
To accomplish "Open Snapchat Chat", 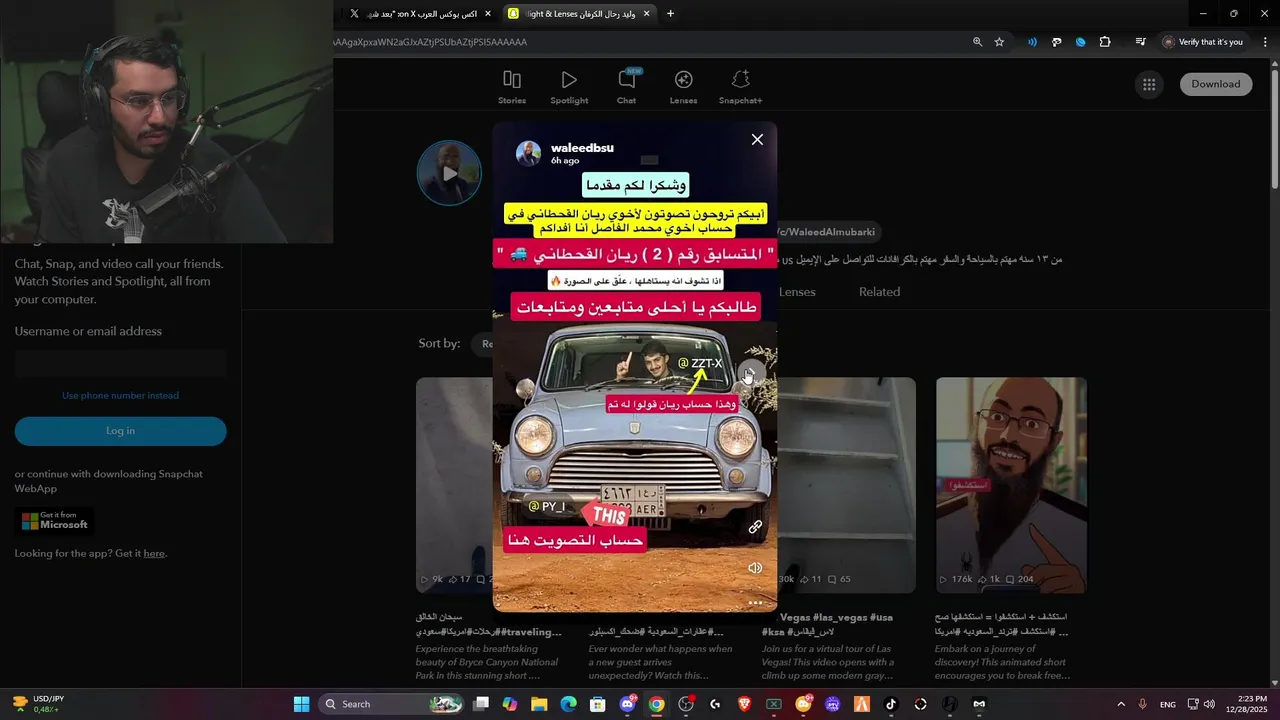I will coord(626,87).
